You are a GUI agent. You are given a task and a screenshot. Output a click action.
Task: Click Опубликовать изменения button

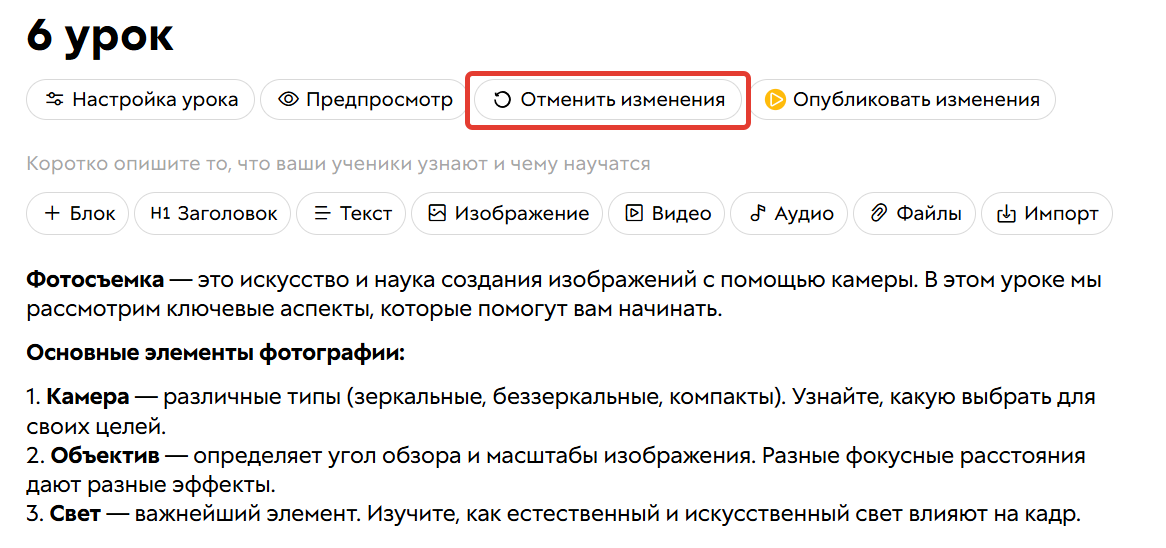pyautogui.click(x=902, y=100)
